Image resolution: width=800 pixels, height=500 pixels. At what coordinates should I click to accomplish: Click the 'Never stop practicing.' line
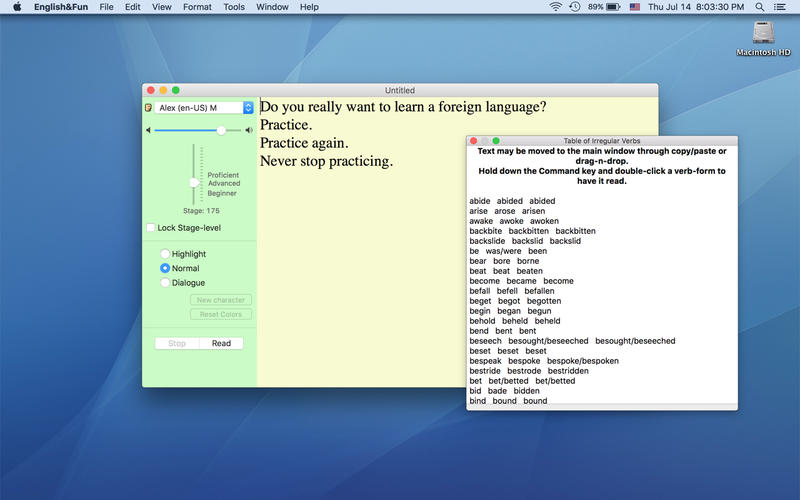pyautogui.click(x=327, y=161)
